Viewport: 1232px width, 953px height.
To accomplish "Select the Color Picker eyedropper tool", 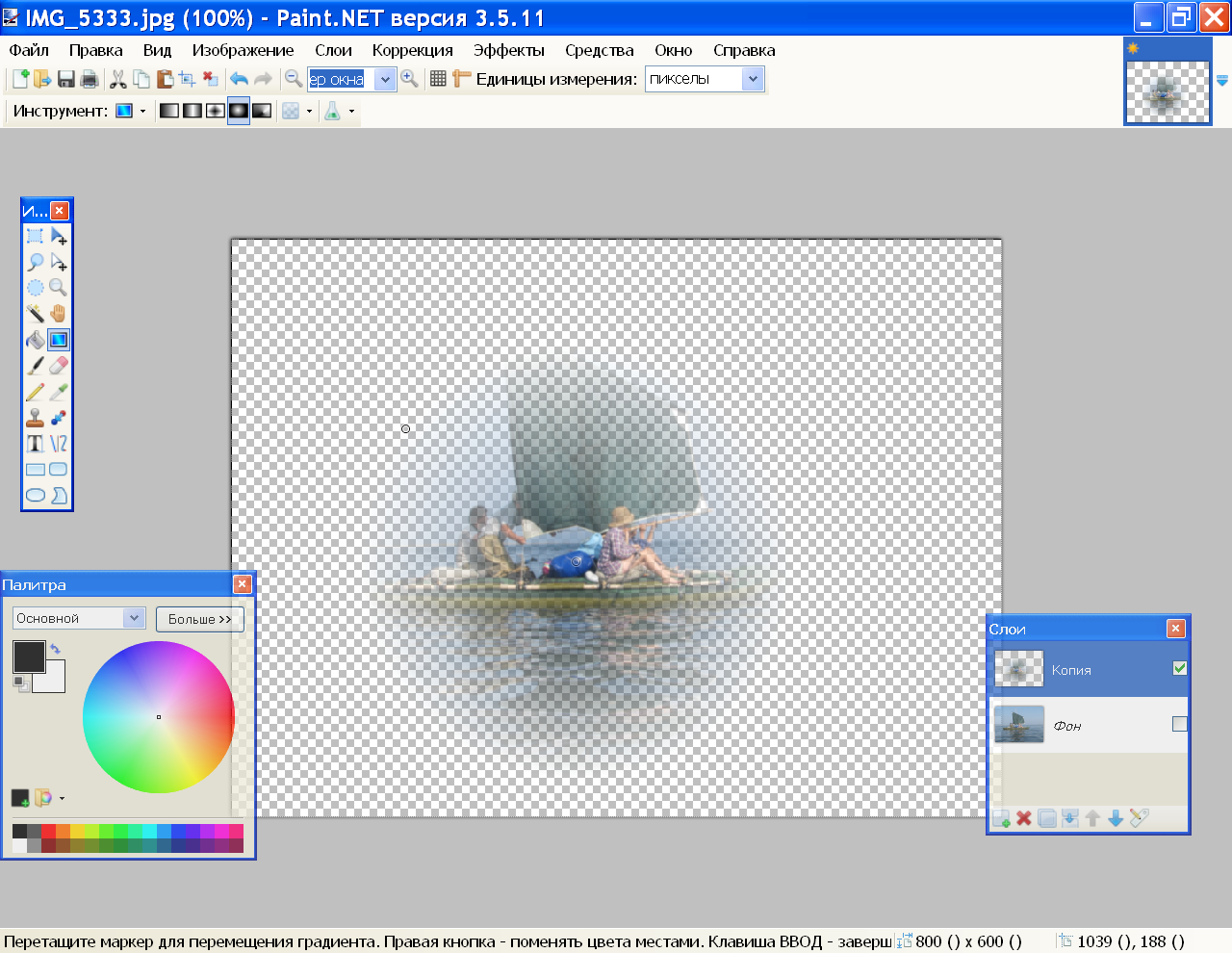I will point(59,392).
